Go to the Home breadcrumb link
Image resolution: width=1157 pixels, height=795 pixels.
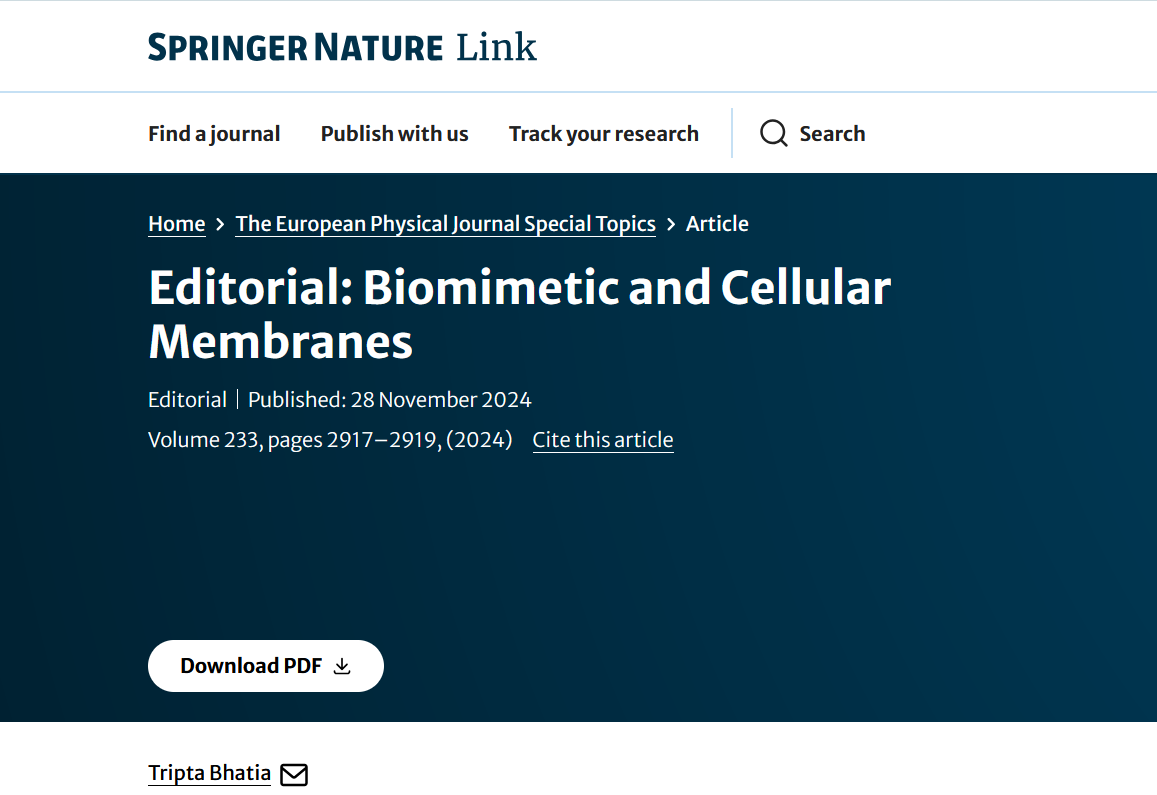[x=177, y=224]
